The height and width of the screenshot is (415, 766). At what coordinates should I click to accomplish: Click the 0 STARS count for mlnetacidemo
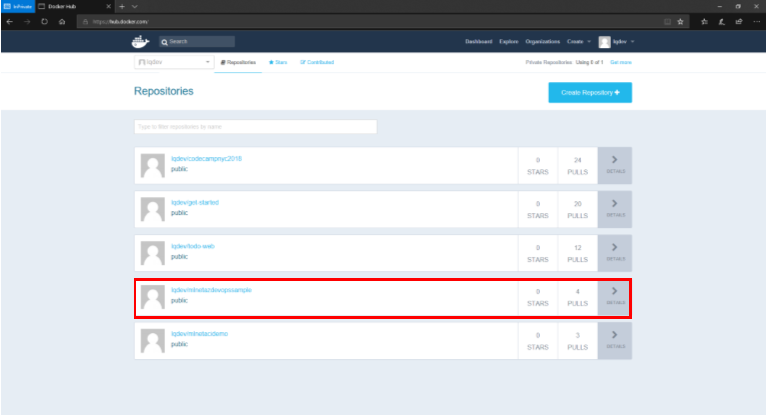[538, 341]
